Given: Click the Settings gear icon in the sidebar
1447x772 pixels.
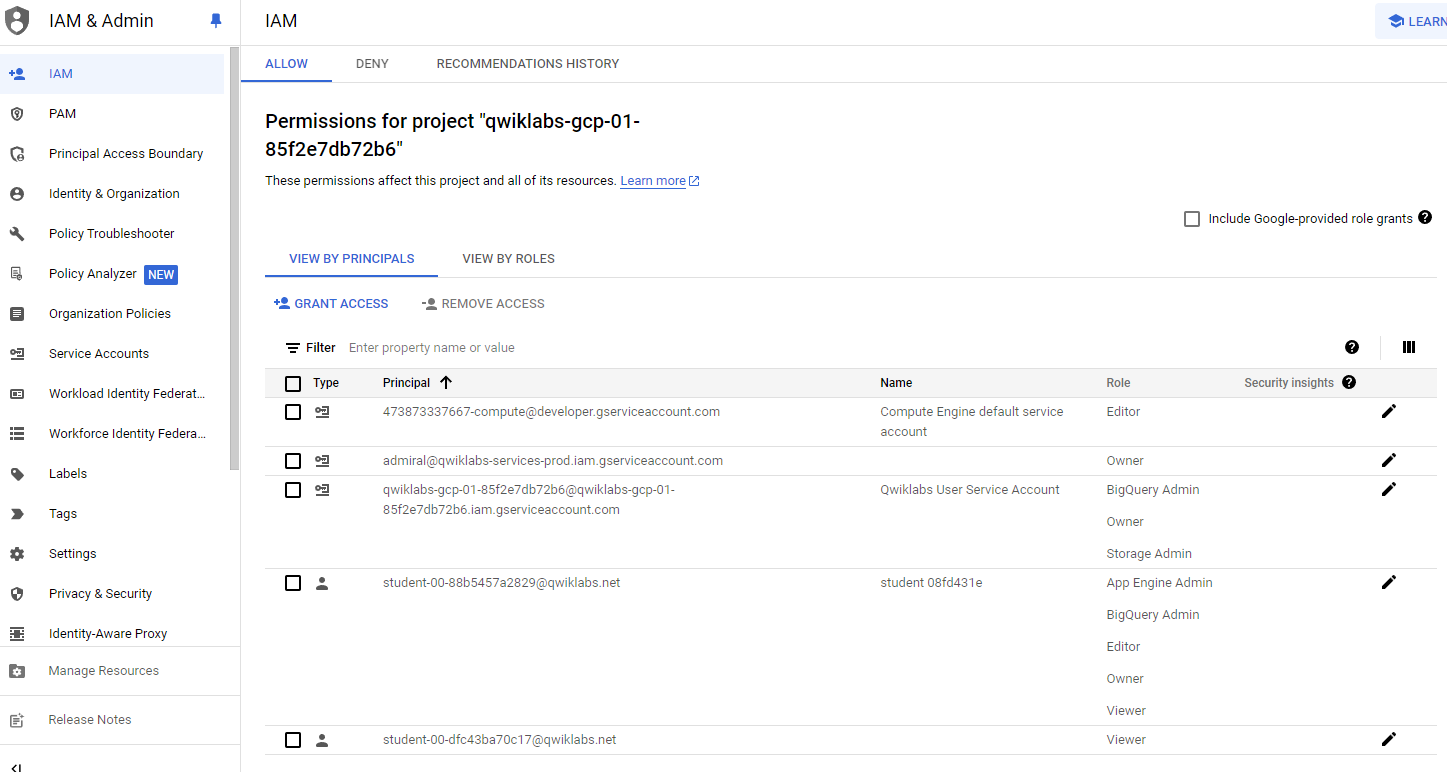Looking at the screenshot, I should click(x=17, y=554).
